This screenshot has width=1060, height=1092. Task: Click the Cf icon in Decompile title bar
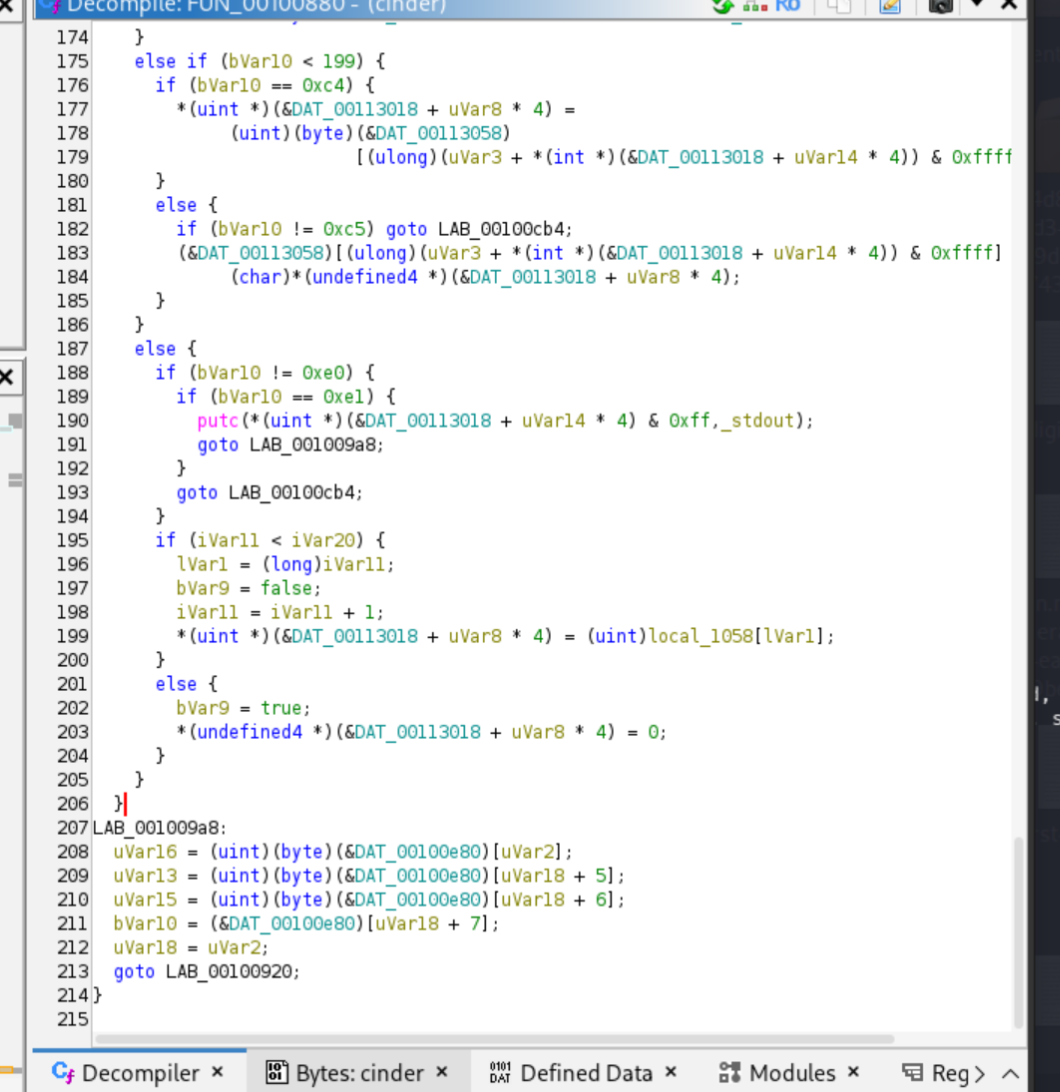pos(49,6)
